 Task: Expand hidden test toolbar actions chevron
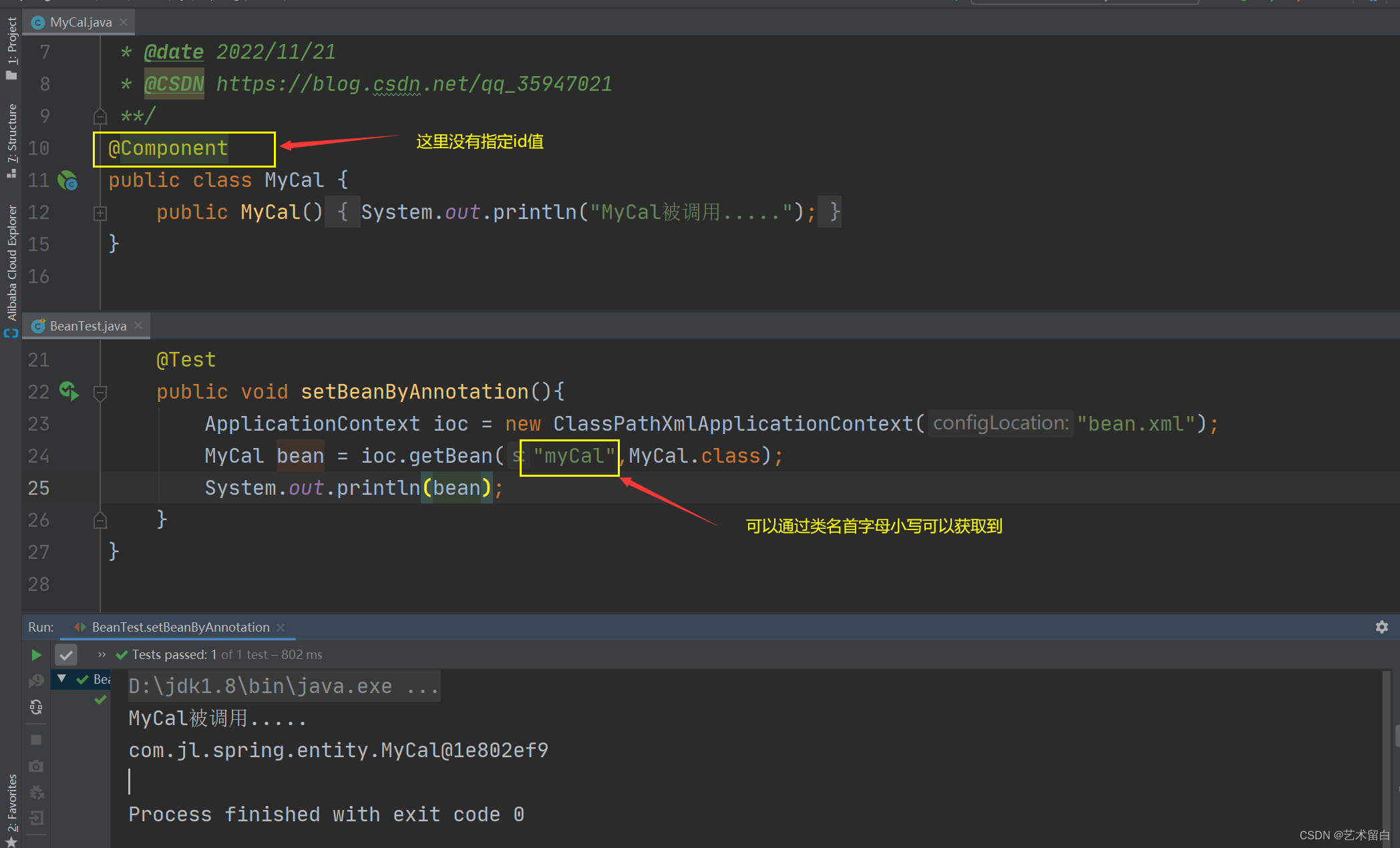click(102, 654)
